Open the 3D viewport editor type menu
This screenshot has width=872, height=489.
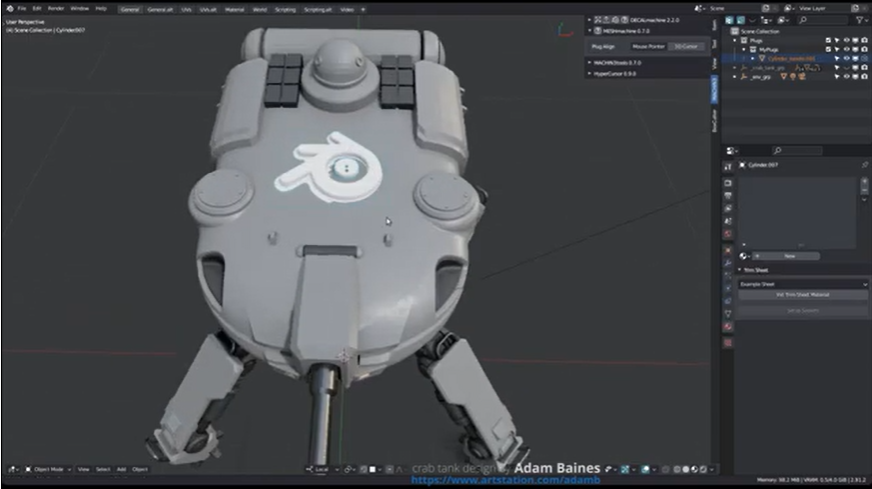click(13, 470)
